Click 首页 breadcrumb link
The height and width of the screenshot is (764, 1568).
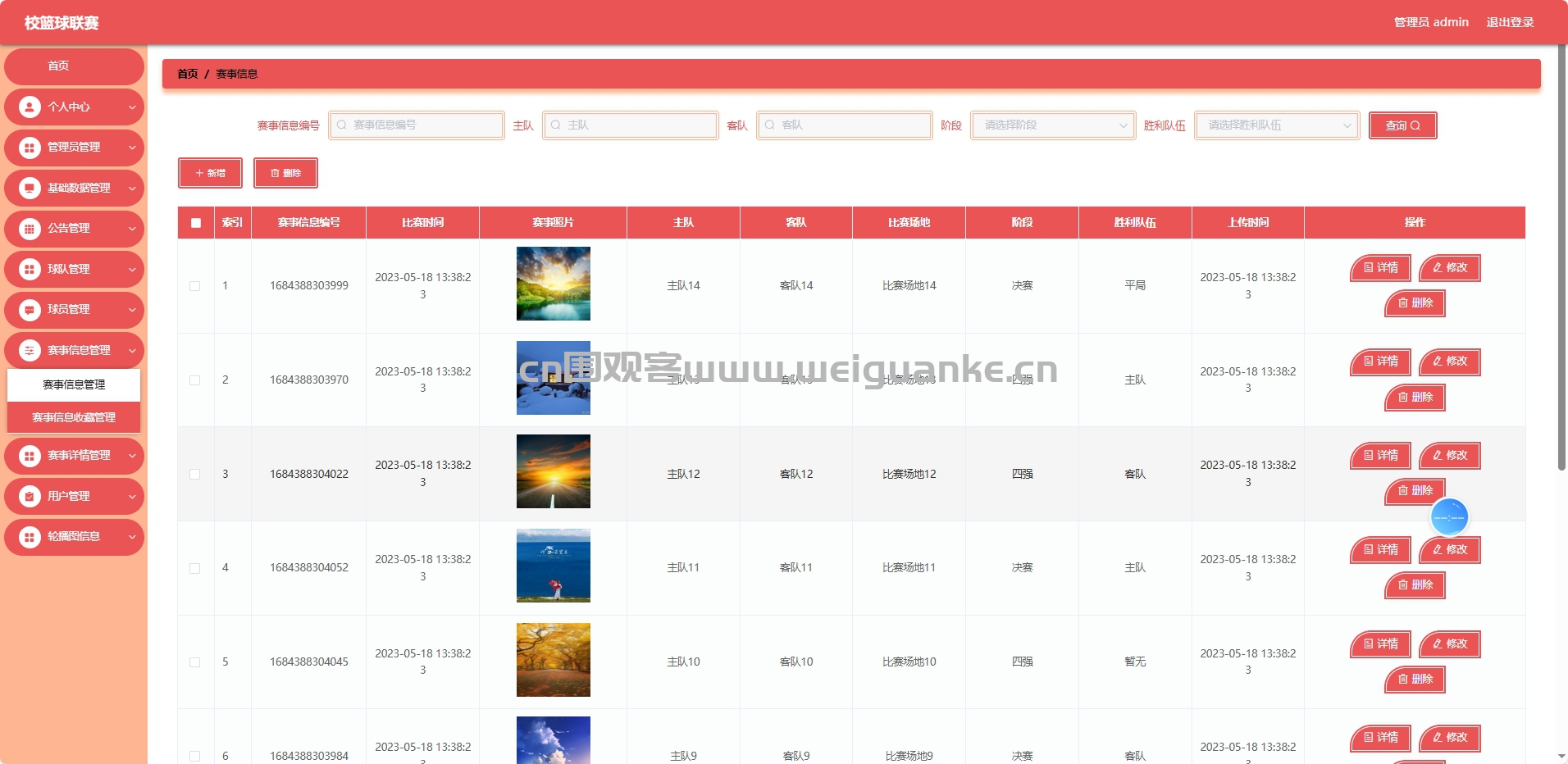(x=188, y=74)
